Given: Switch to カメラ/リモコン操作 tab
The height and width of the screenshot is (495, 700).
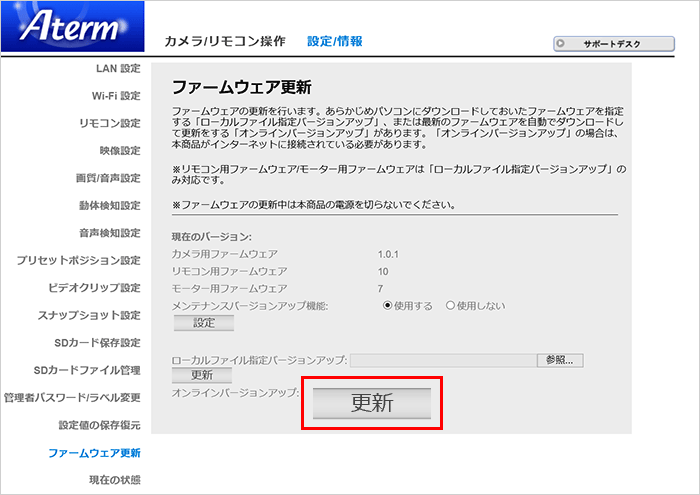Looking at the screenshot, I should [225, 41].
